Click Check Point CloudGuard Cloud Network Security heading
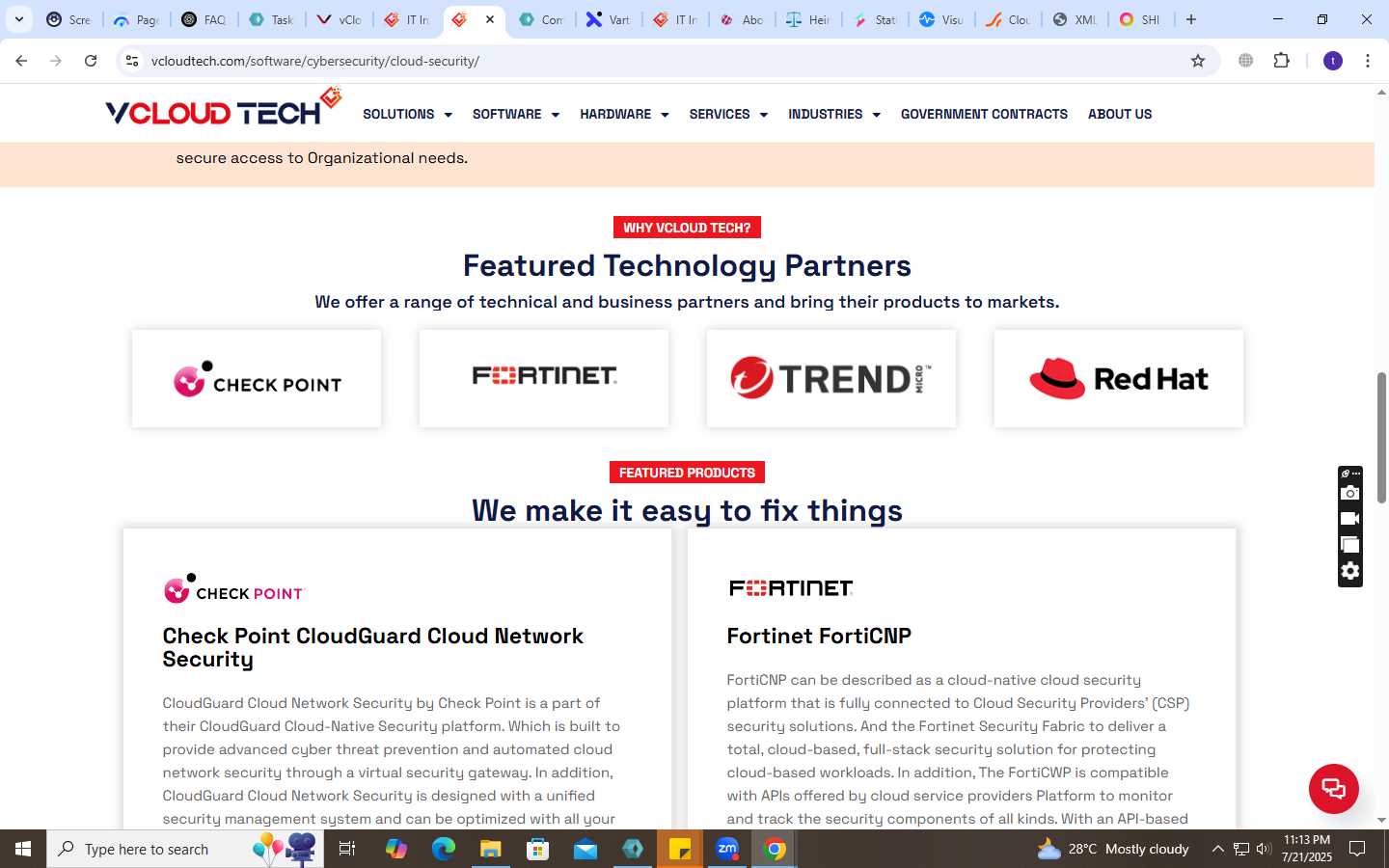This screenshot has width=1389, height=868. coord(372,647)
